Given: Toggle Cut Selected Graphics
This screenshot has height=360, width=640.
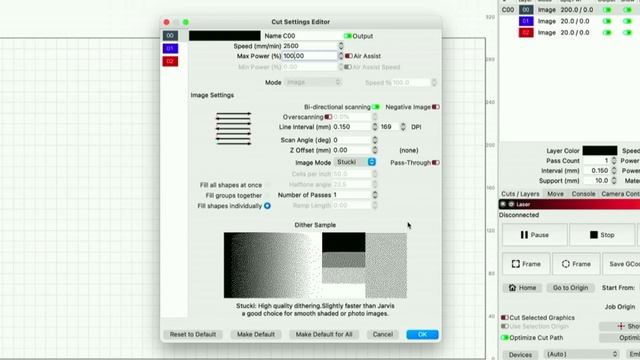Looking at the screenshot, I should 505,318.
